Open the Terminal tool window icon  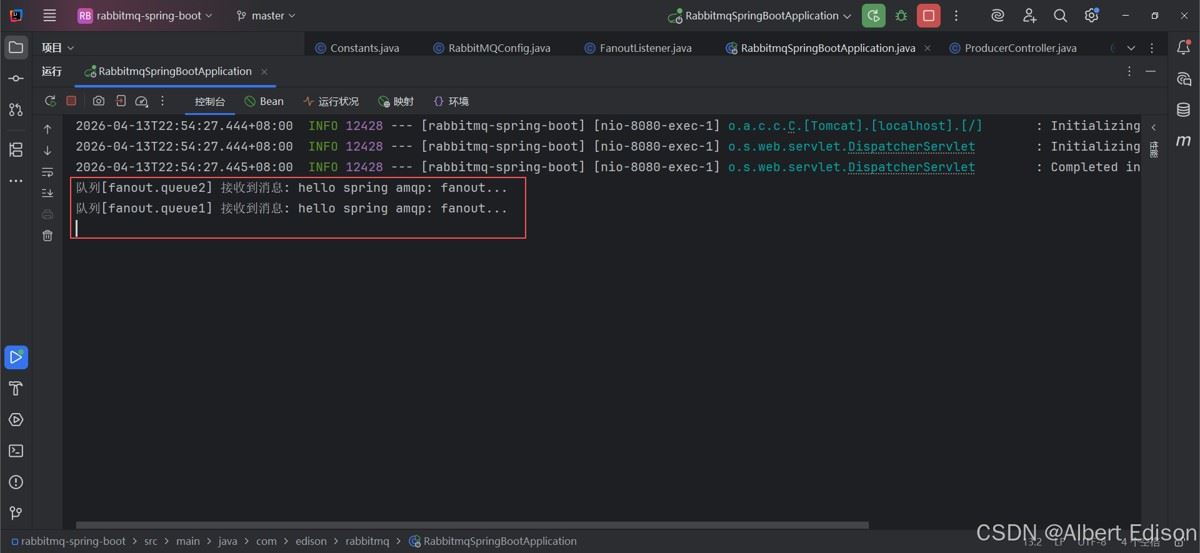click(x=16, y=451)
